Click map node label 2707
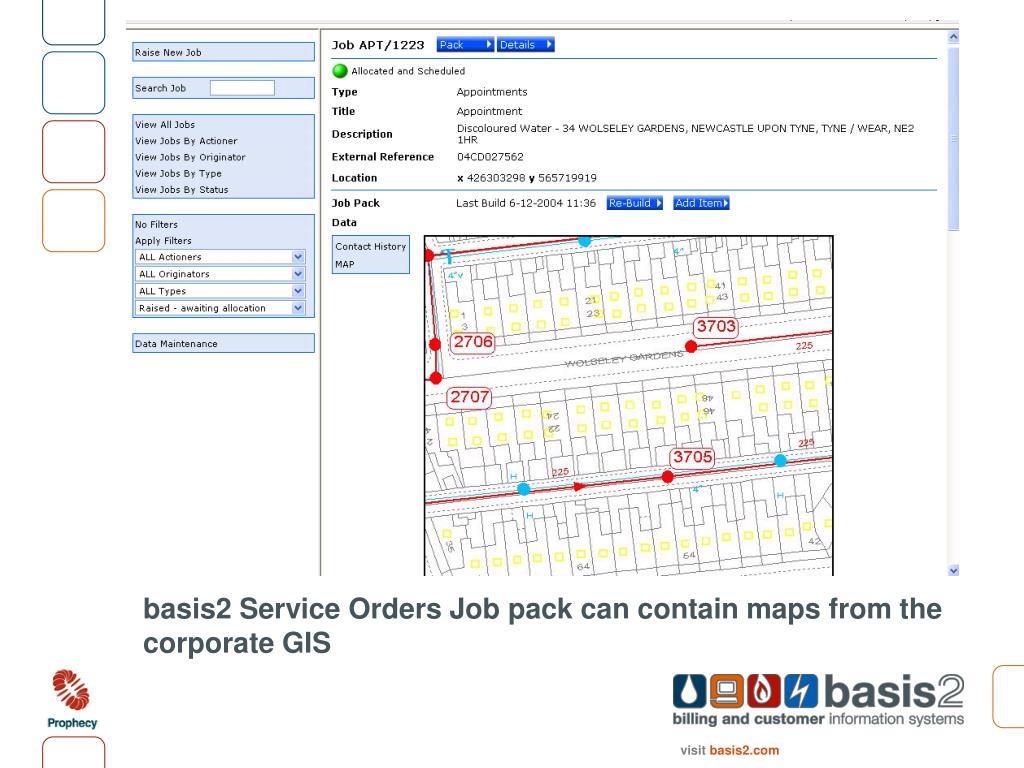 point(469,397)
